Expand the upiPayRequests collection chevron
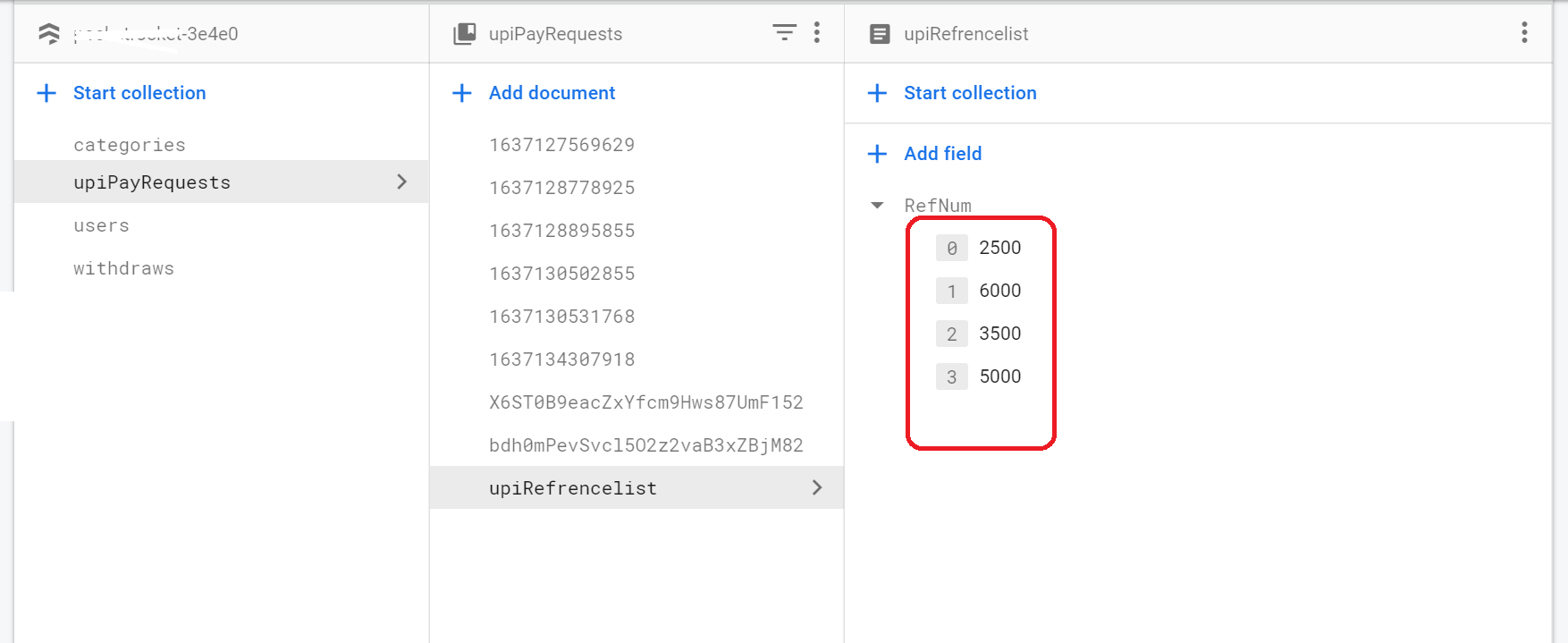 coord(402,182)
